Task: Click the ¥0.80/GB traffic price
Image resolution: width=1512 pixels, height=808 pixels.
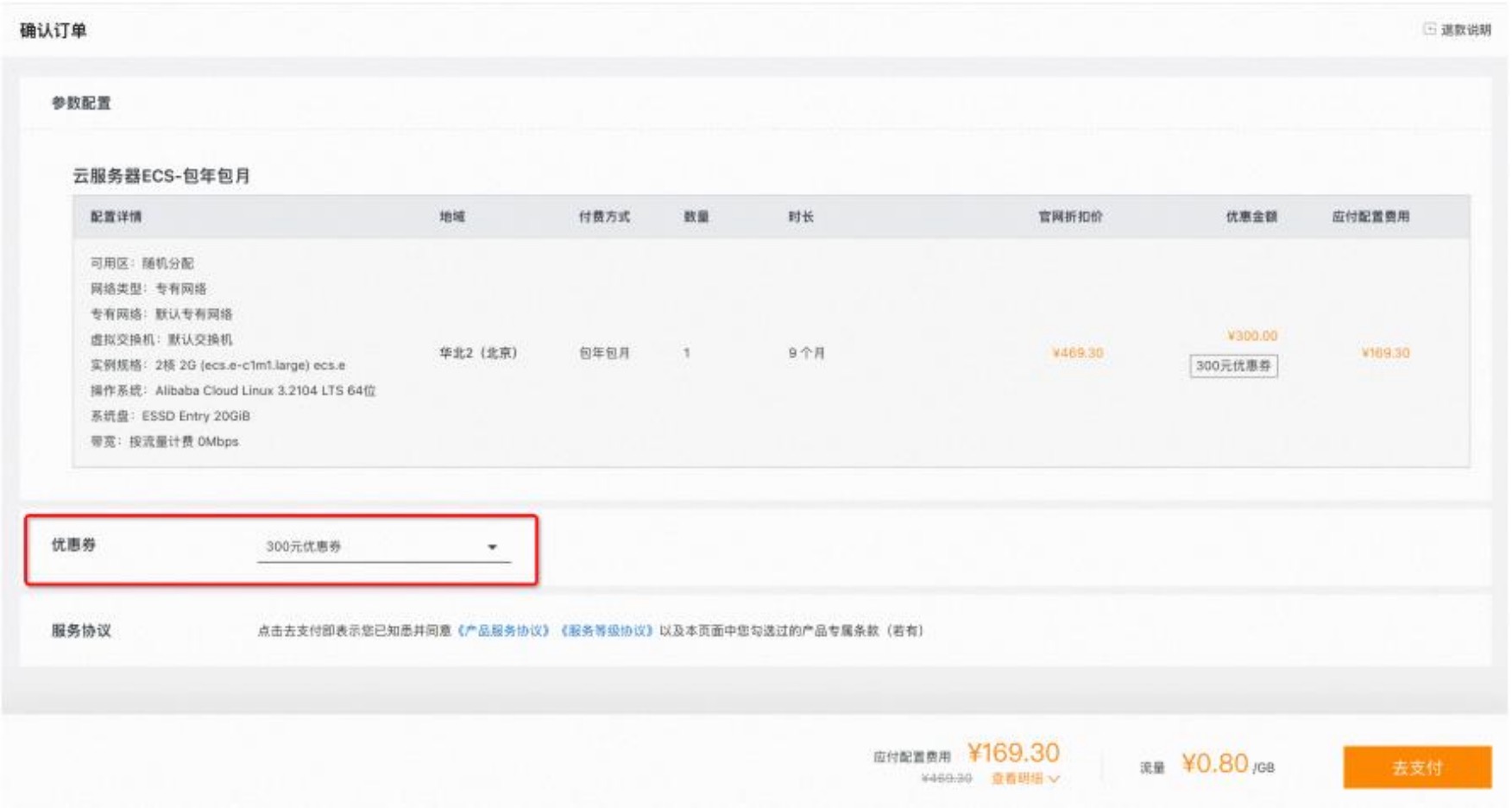Action: pyautogui.click(x=1225, y=764)
